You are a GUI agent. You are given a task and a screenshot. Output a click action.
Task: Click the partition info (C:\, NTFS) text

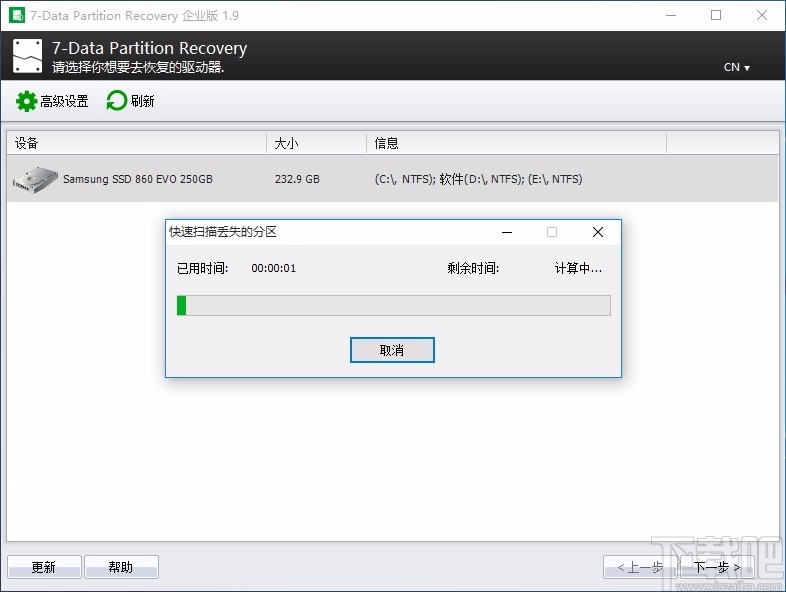(x=478, y=179)
